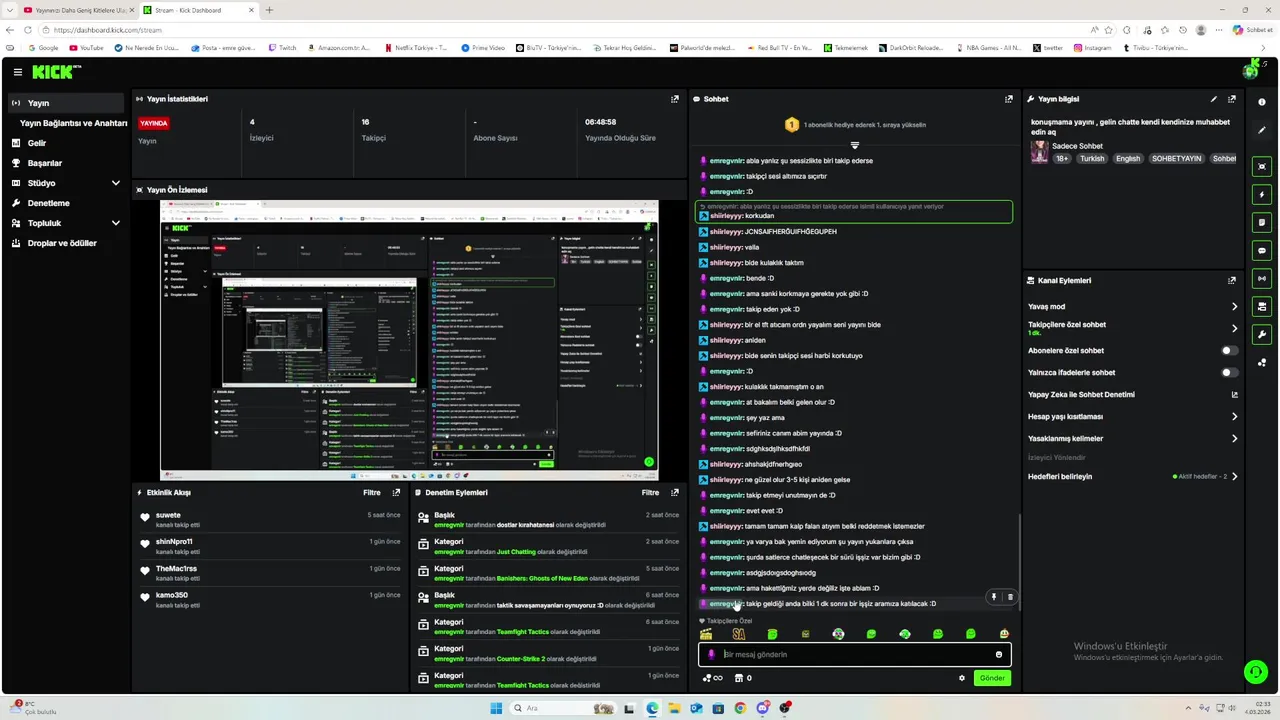Open the Windows Start button

(496, 708)
